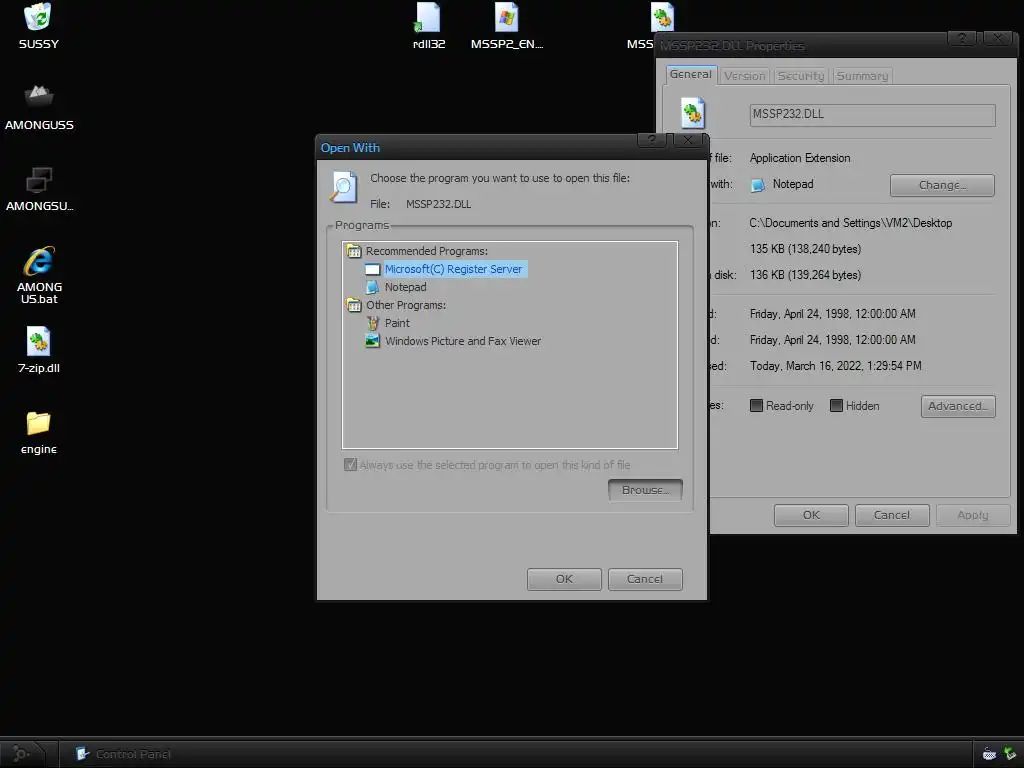Click OK in the Properties window
The image size is (1024, 768).
point(810,515)
